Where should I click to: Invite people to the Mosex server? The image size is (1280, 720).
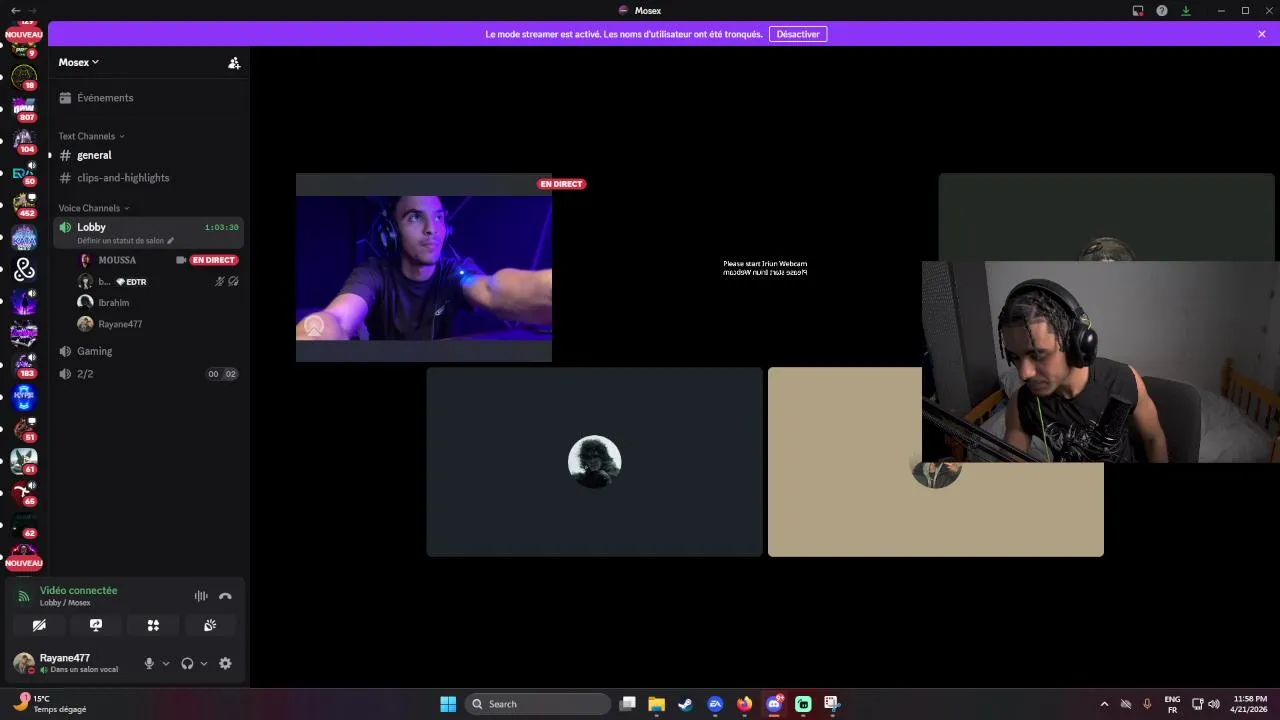point(234,62)
